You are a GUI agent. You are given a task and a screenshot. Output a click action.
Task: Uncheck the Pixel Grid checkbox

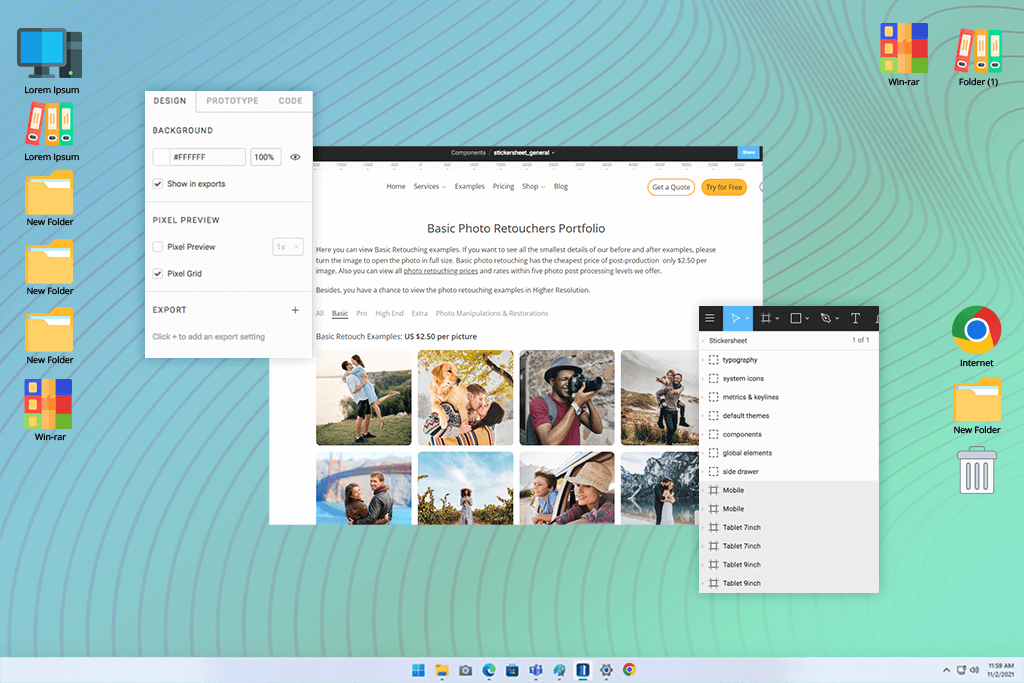pyautogui.click(x=157, y=274)
